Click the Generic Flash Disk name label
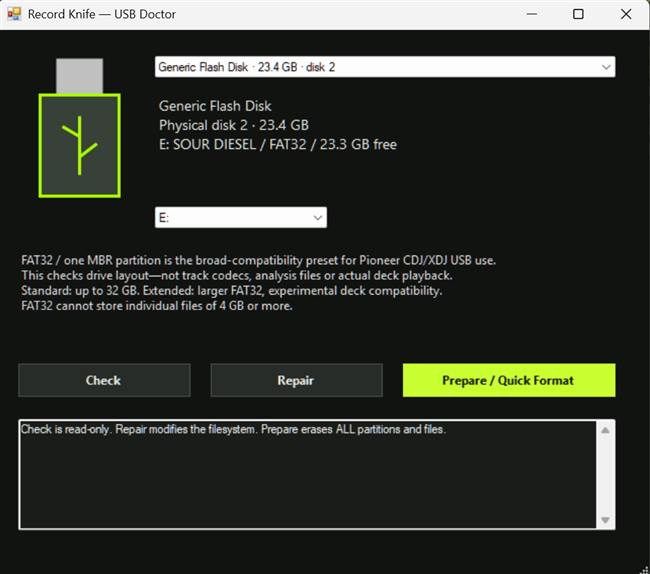Screen dimensions: 650x574 coord(215,106)
